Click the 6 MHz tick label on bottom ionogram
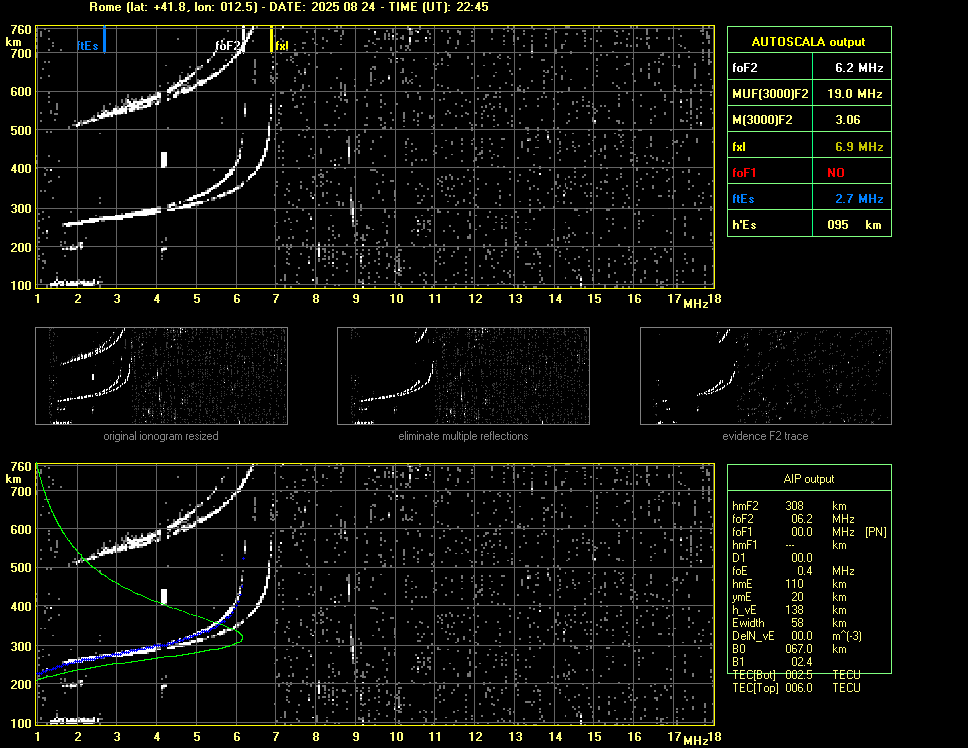Image resolution: width=968 pixels, height=748 pixels. [236, 736]
